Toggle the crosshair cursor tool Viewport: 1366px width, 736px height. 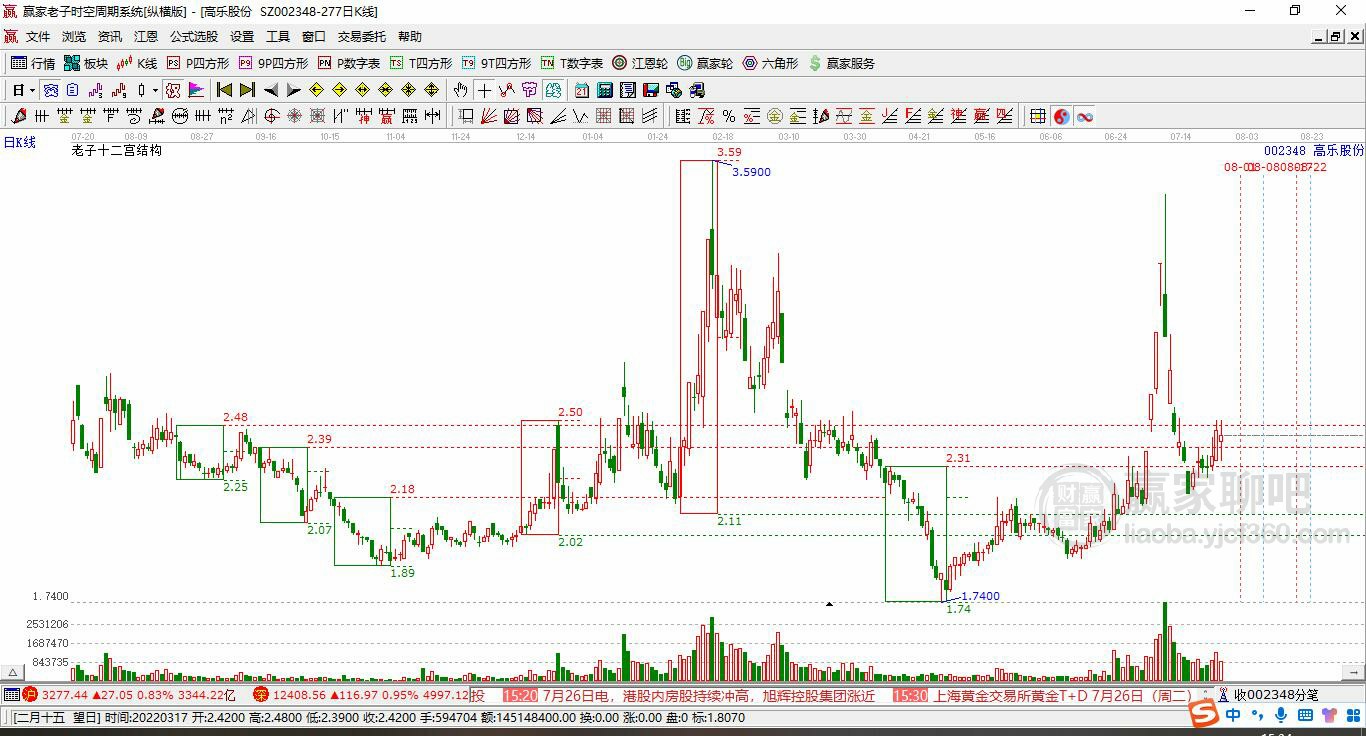point(484,90)
